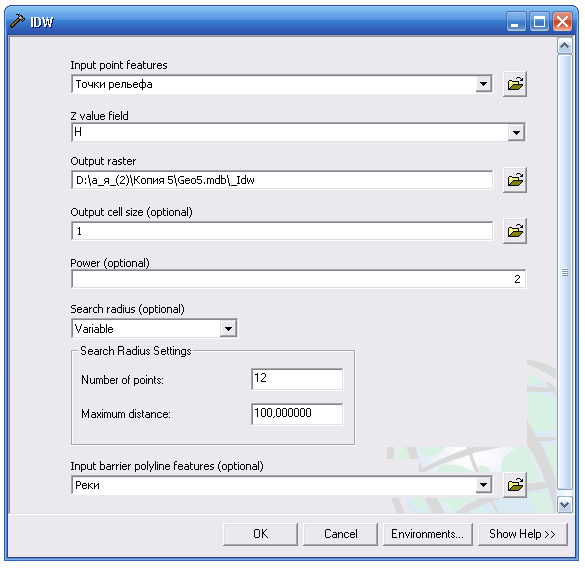Open the Z value field dropdown

516,132
